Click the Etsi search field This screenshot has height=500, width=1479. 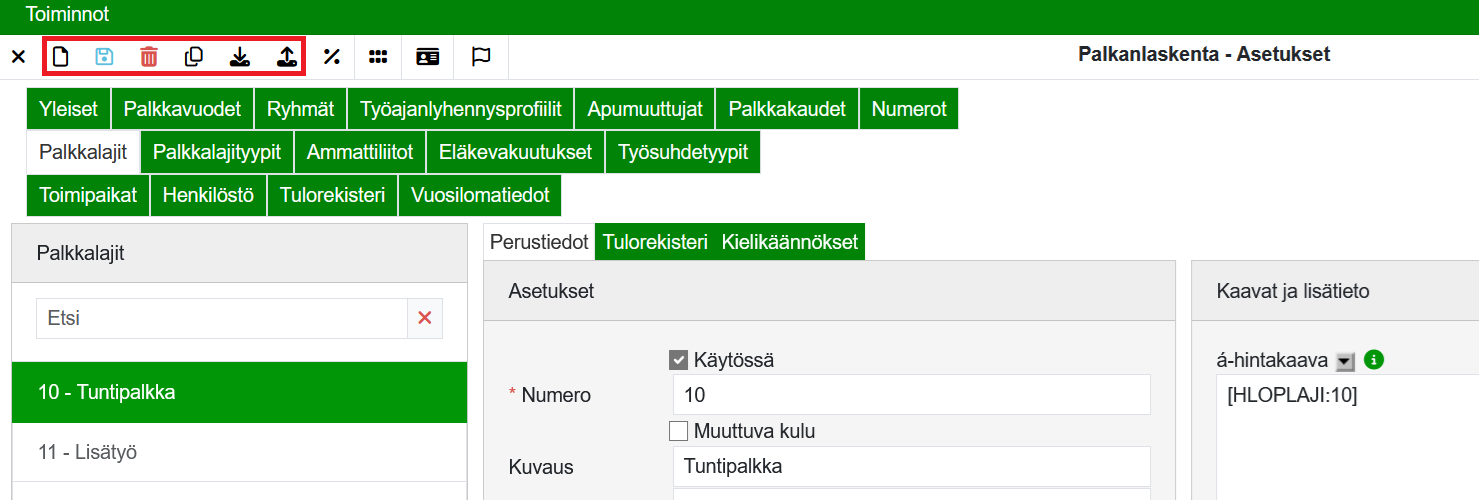[x=221, y=318]
